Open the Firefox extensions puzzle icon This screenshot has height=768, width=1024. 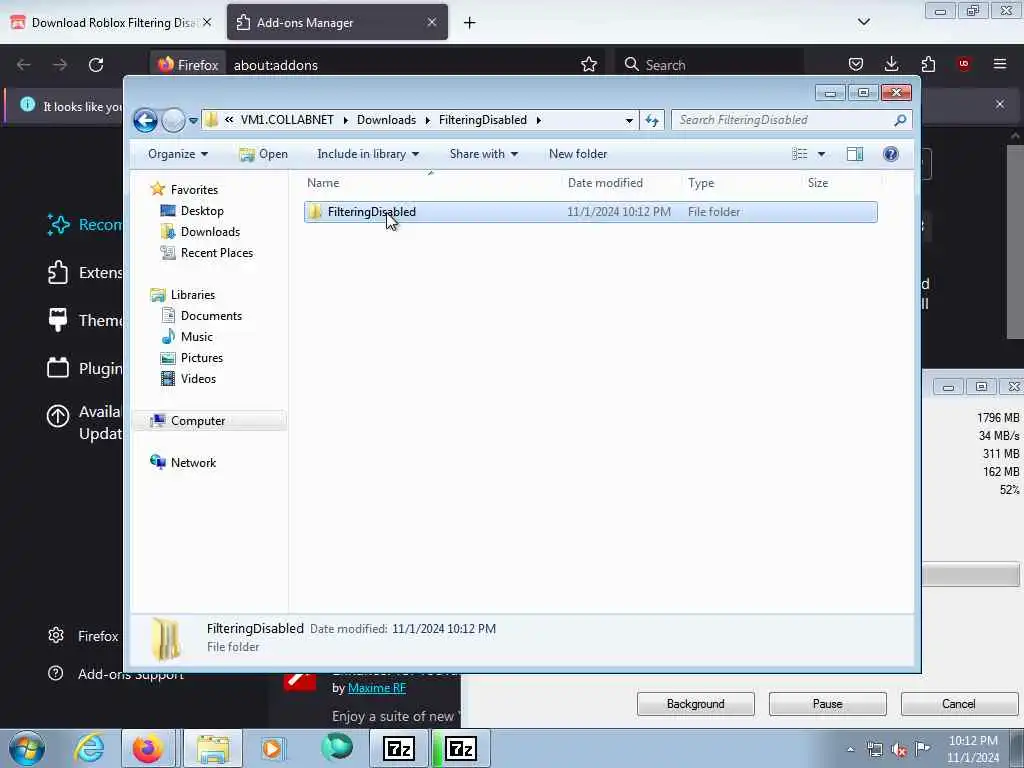pyautogui.click(x=928, y=64)
